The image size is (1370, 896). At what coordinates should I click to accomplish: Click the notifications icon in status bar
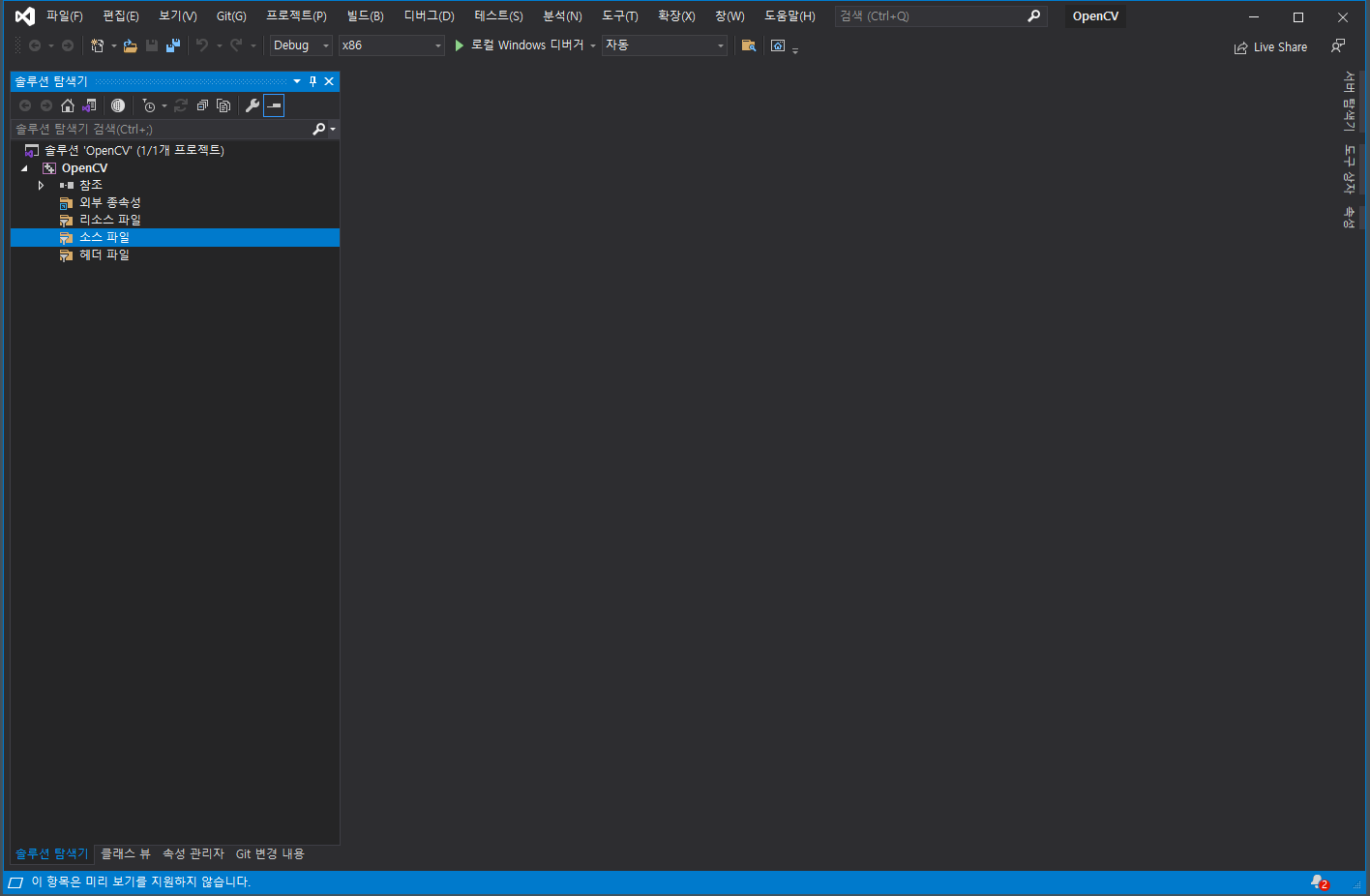1320,882
